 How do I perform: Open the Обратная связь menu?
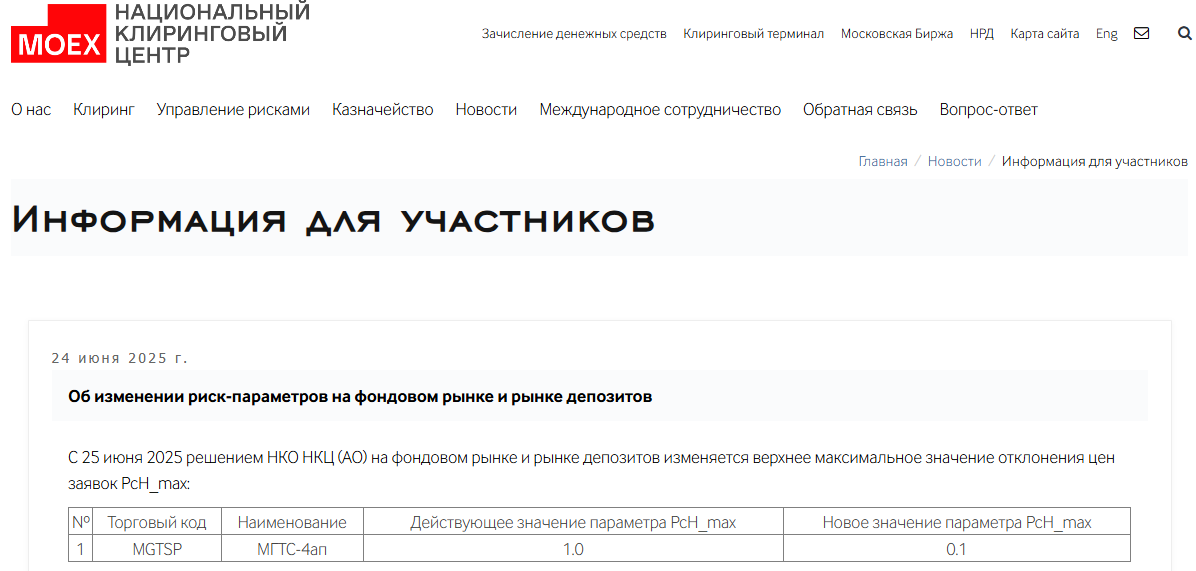coord(860,110)
